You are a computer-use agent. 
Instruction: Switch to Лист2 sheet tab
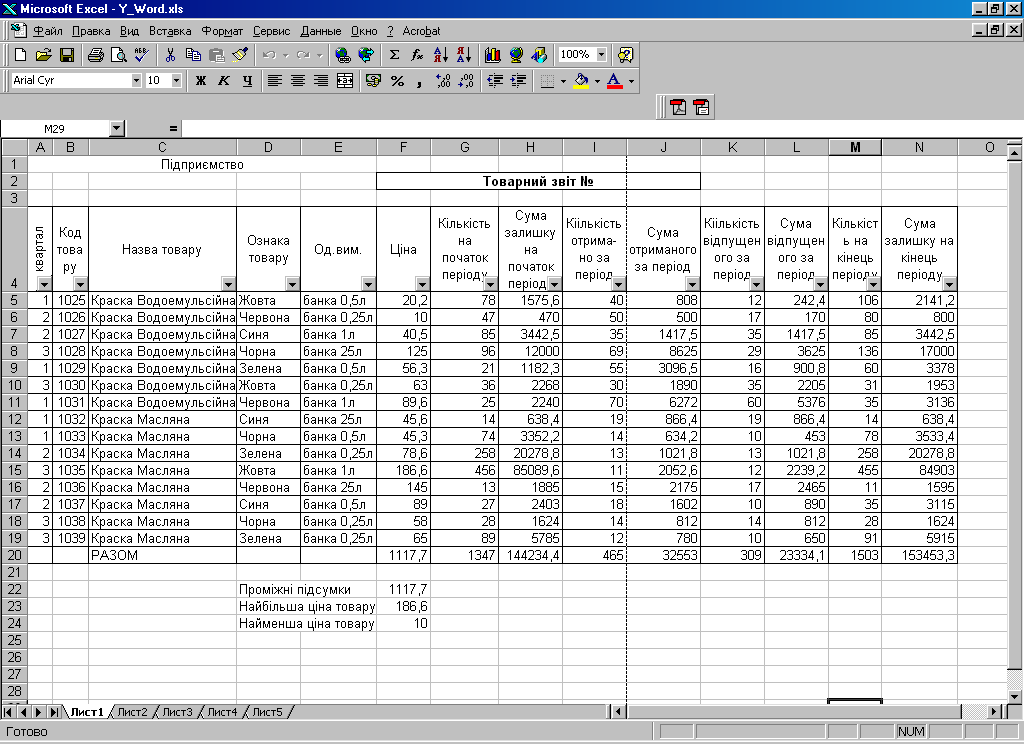(133, 712)
